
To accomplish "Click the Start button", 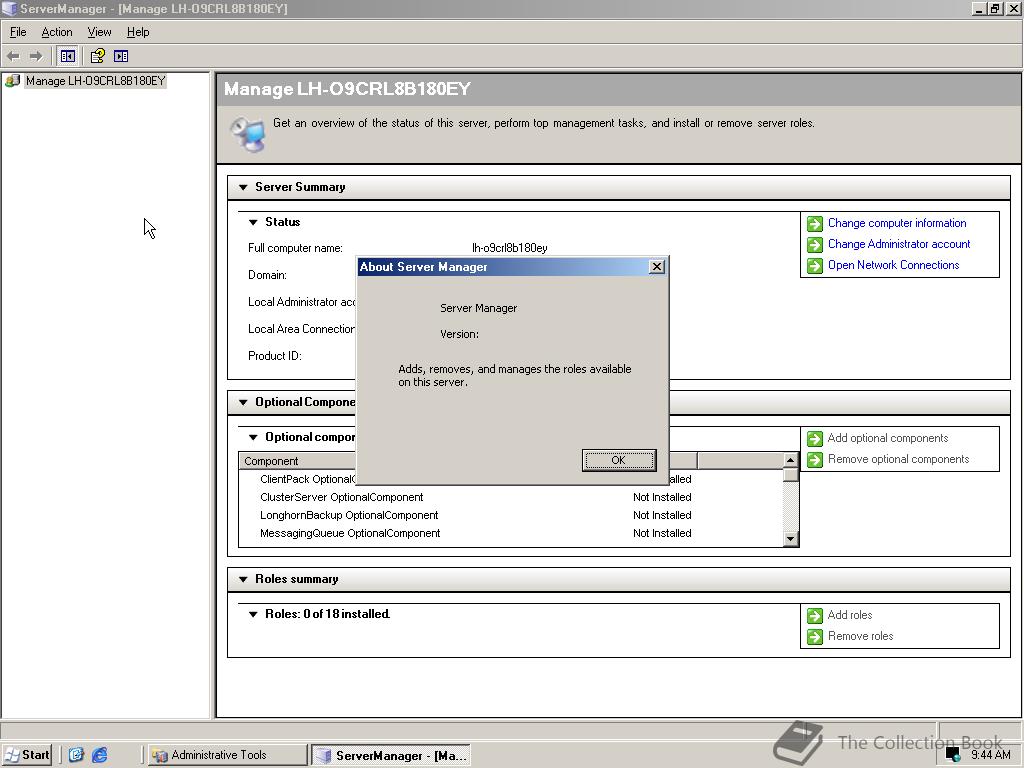I will (x=27, y=755).
